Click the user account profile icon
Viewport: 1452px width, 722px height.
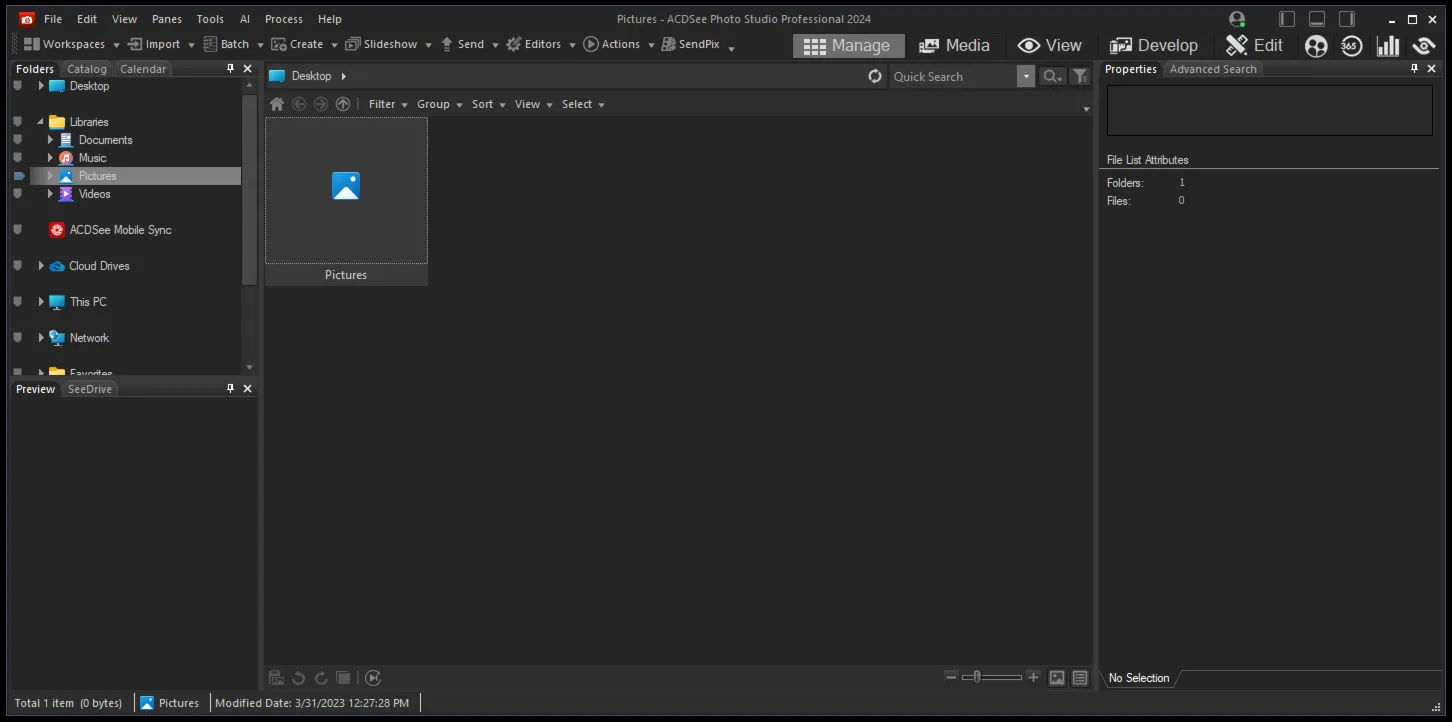[x=1238, y=19]
